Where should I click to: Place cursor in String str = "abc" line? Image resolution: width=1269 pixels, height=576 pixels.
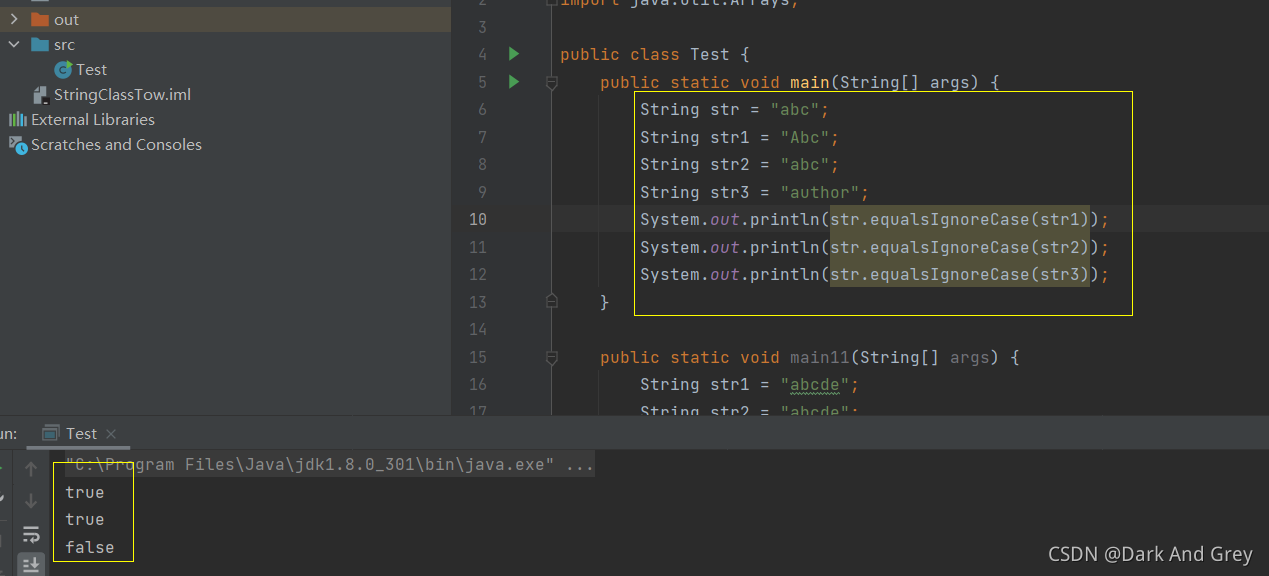pos(735,109)
